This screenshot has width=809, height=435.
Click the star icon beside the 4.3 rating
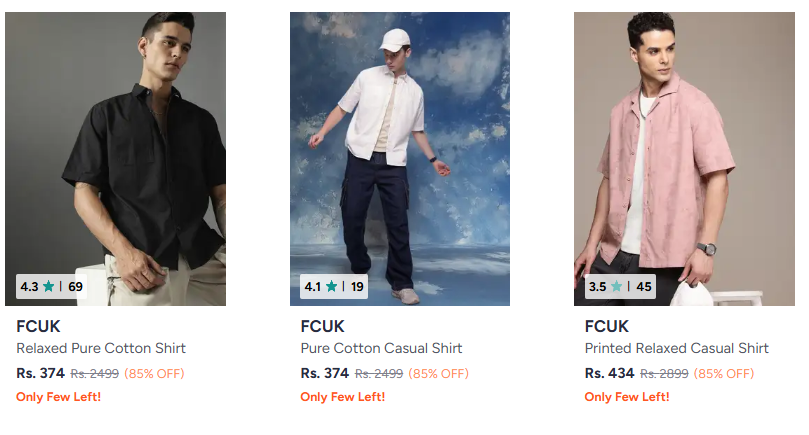click(48, 286)
